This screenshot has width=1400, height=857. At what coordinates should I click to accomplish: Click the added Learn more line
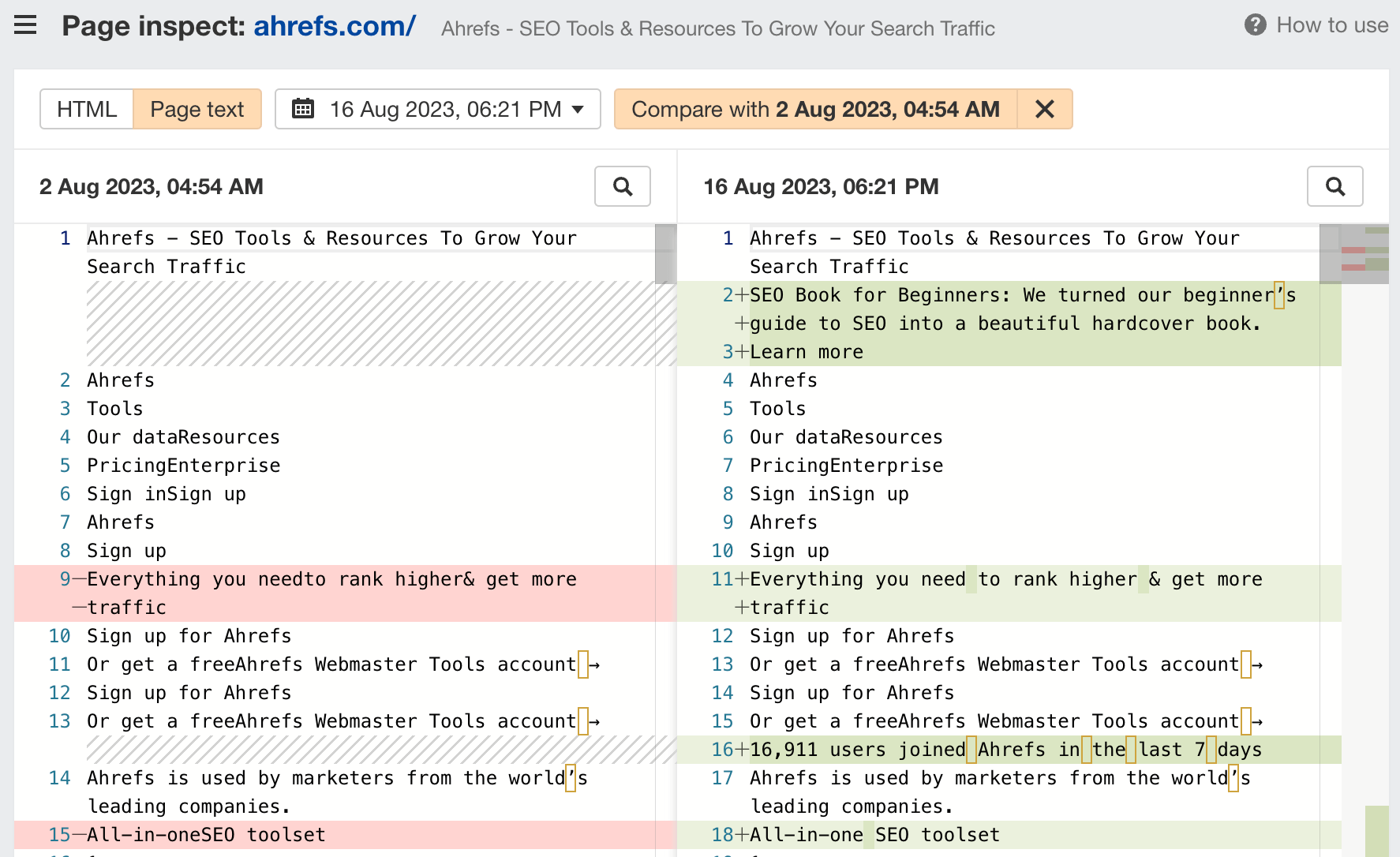[x=806, y=352]
